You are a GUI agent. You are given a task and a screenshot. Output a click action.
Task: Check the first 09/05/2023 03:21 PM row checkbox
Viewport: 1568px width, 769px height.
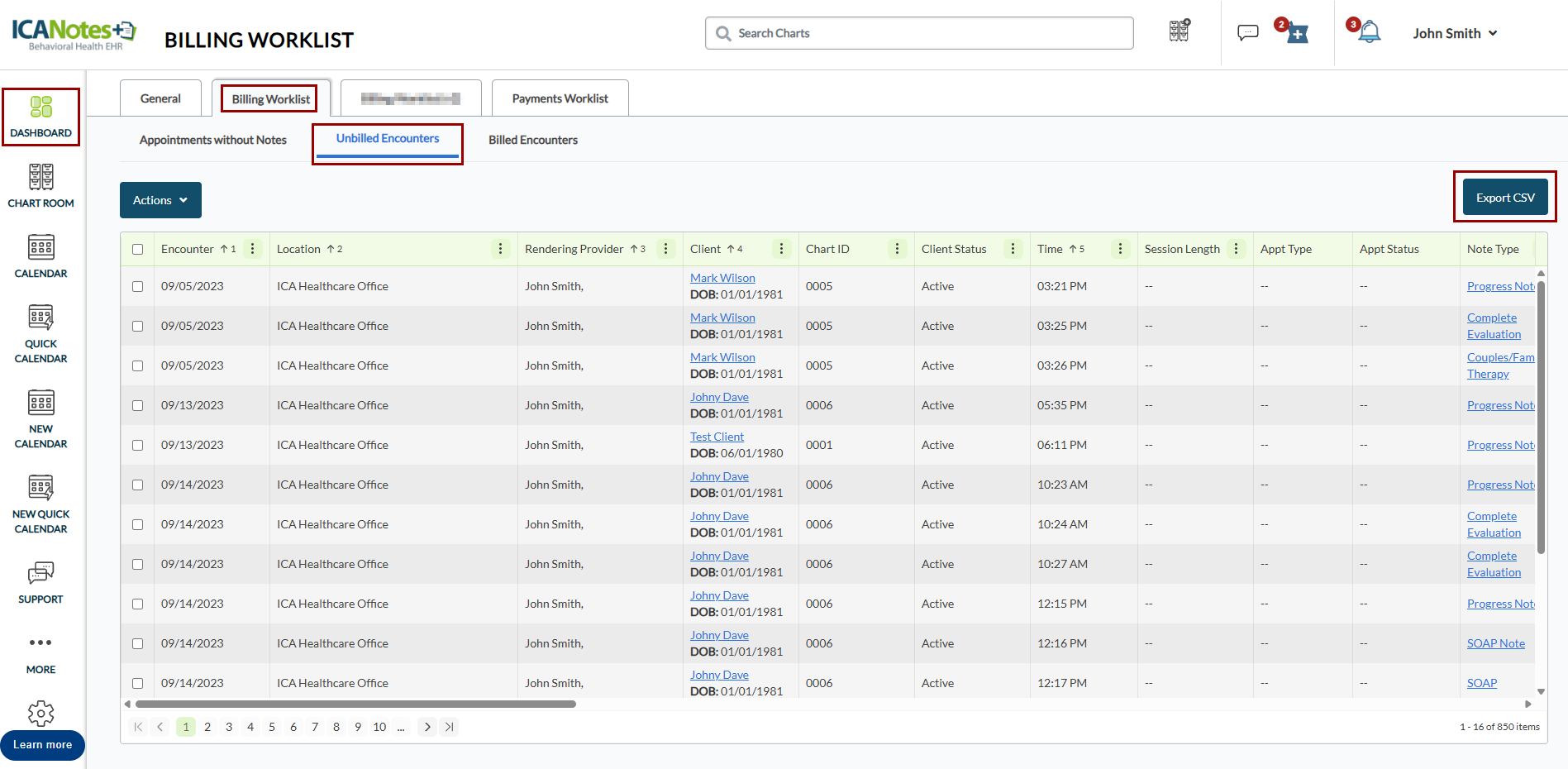(x=137, y=286)
